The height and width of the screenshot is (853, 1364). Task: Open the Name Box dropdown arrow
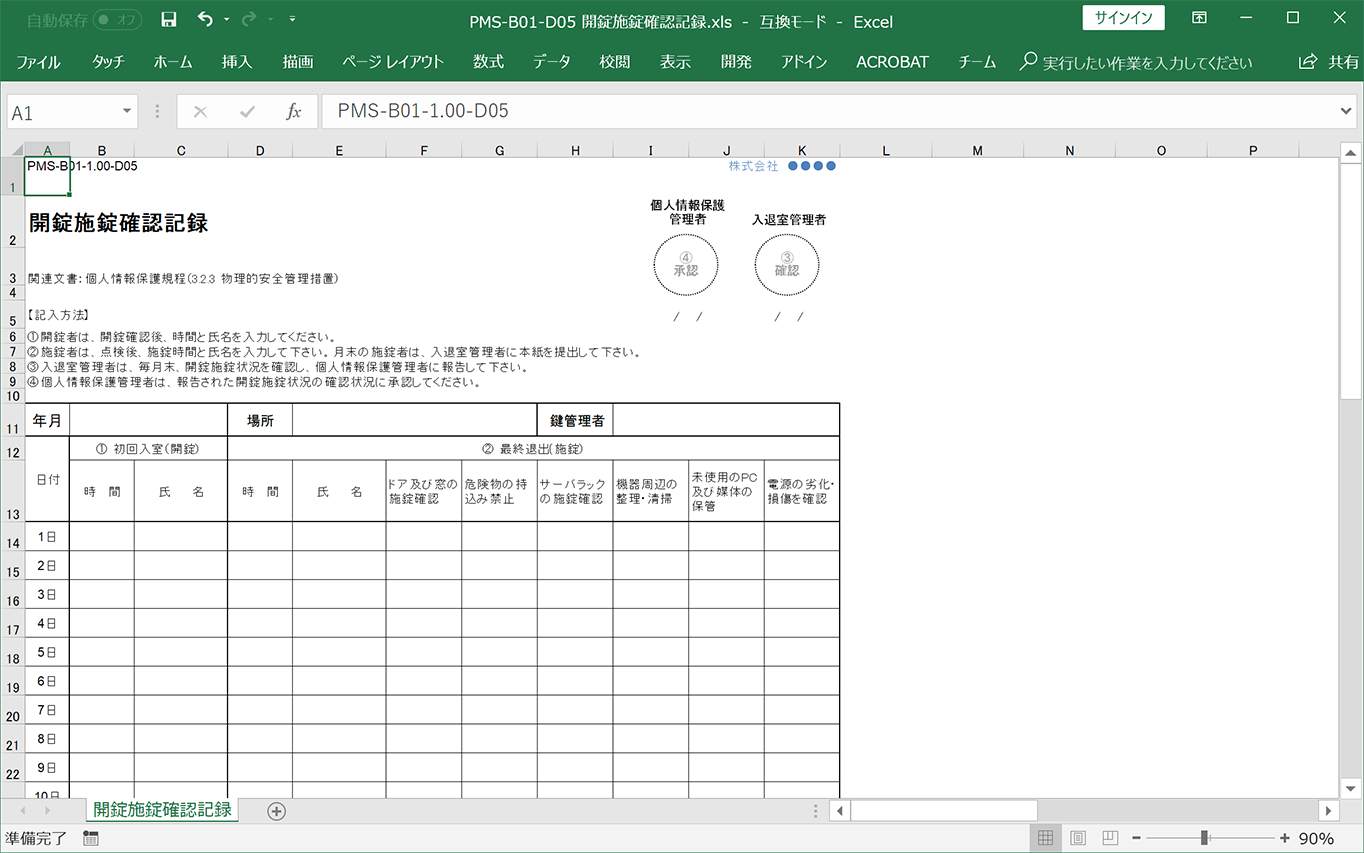tap(127, 112)
